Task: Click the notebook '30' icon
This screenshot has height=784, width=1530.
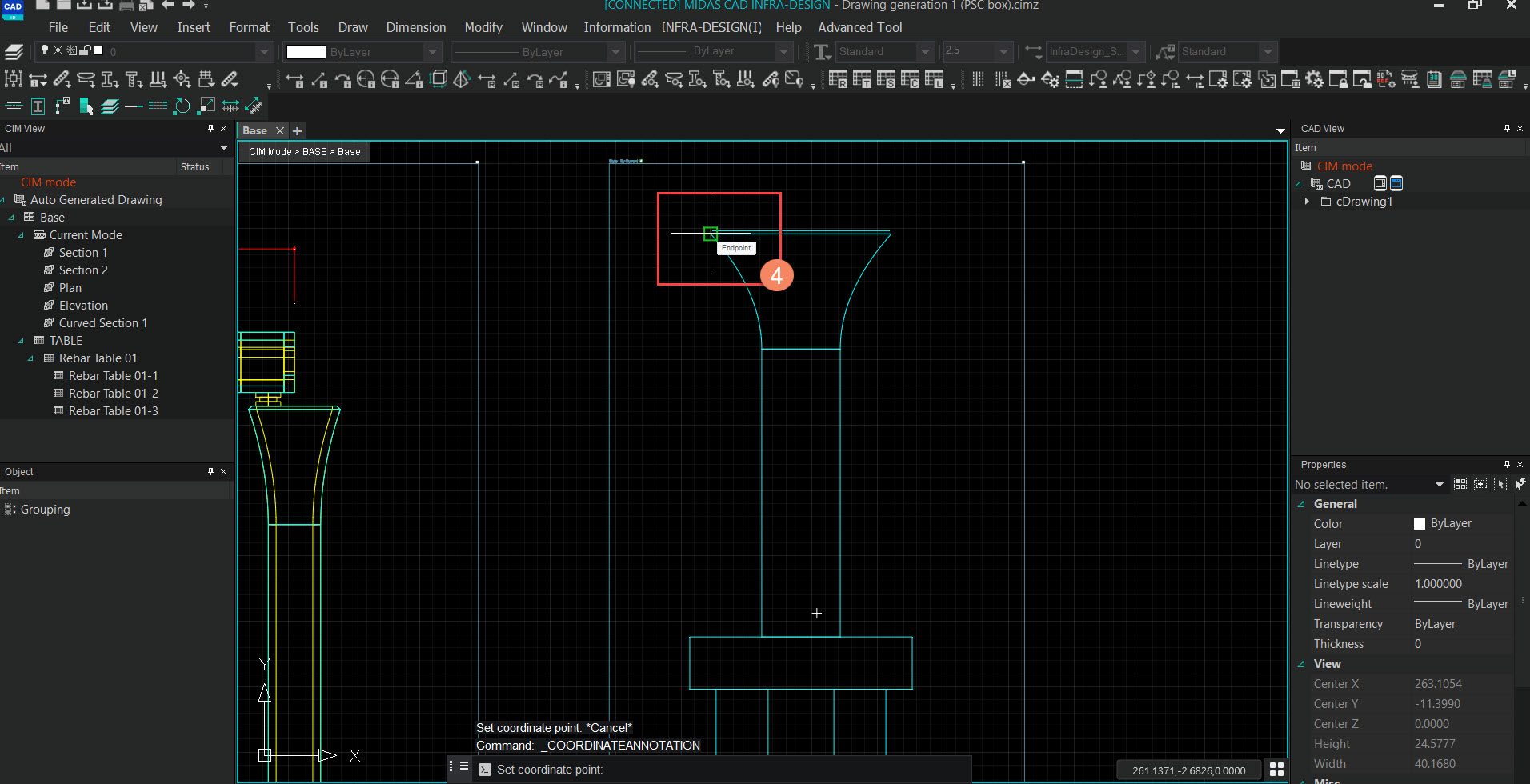Action: (x=1434, y=79)
